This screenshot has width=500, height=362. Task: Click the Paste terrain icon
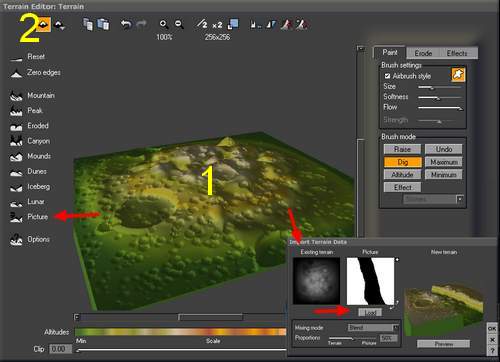pos(103,24)
